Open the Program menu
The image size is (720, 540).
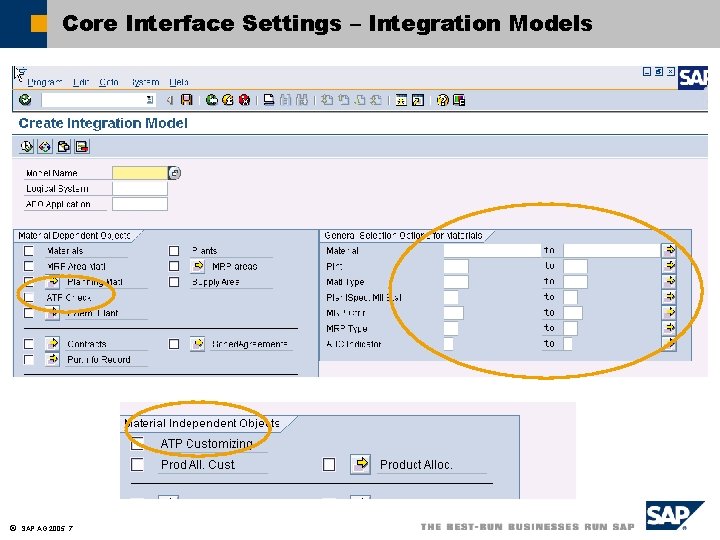click(45, 82)
